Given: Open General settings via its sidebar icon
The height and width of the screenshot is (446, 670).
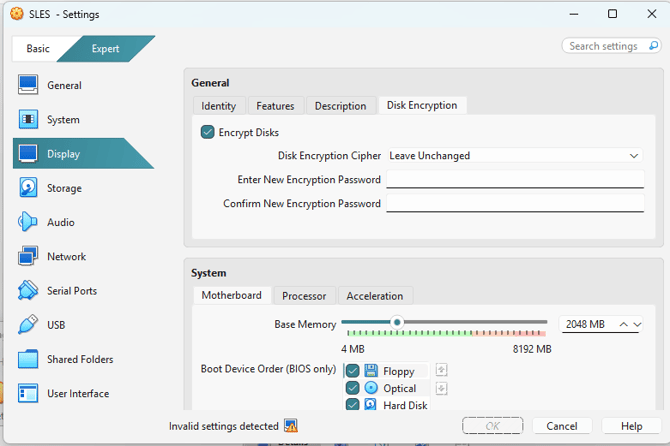Looking at the screenshot, I should click(x=28, y=86).
